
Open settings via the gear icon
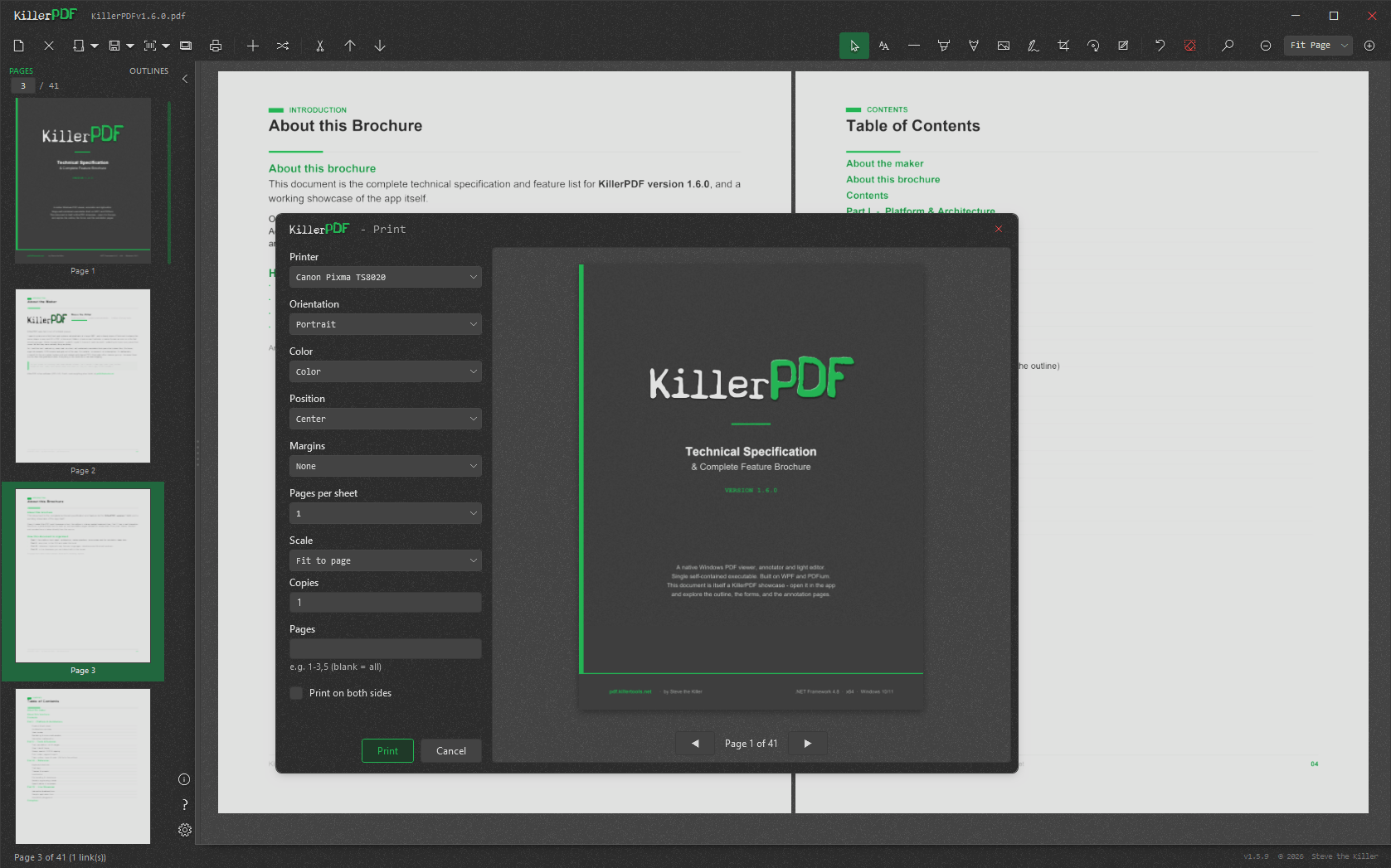point(184,830)
